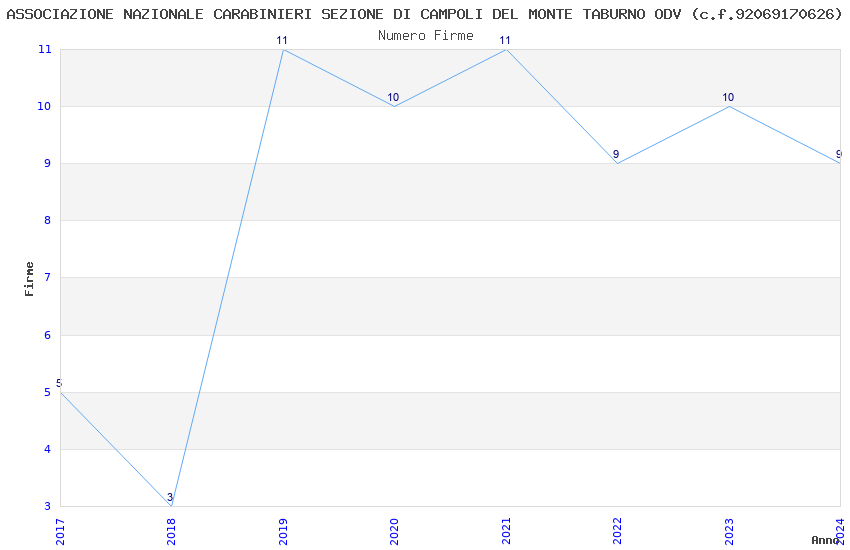The image size is (850, 550).
Task: Click the y-axis tick value 11
Action: pyautogui.click(x=44, y=49)
